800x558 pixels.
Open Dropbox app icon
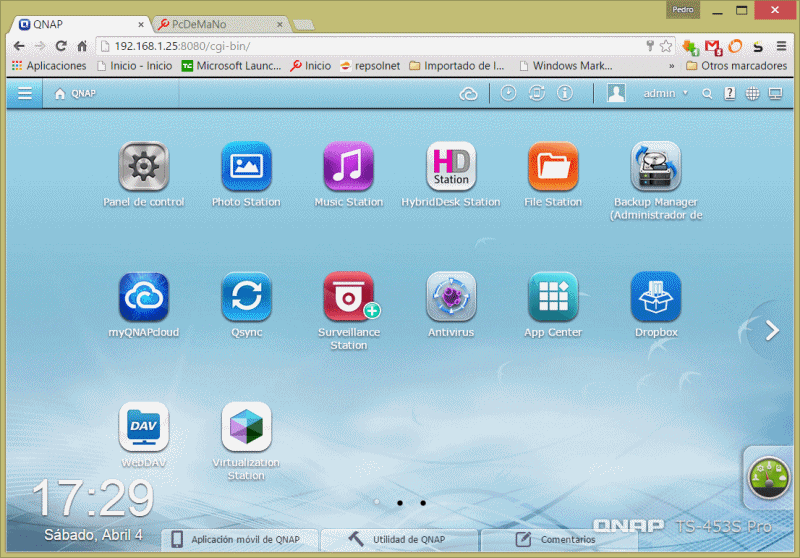point(656,297)
